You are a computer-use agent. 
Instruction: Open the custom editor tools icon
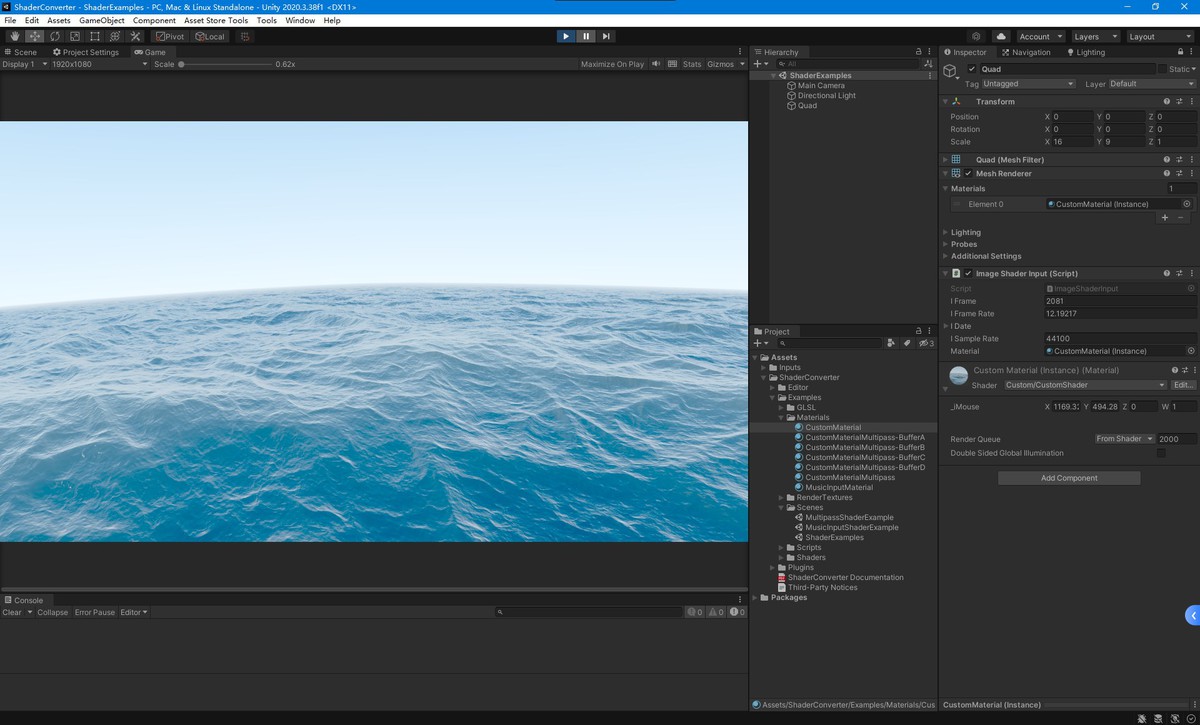pyautogui.click(x=135, y=36)
